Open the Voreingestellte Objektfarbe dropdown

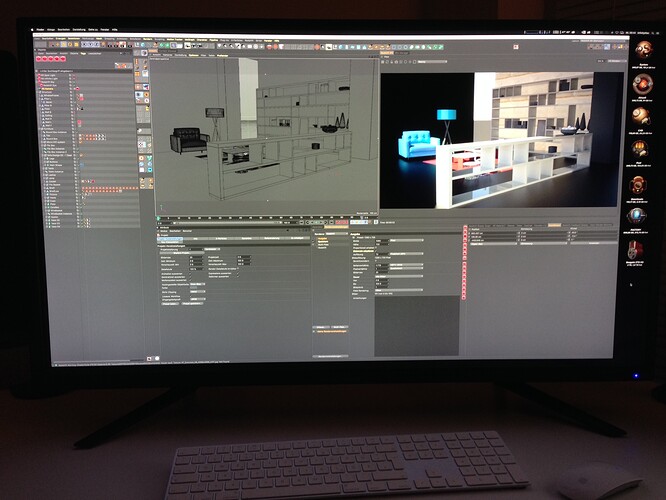[x=198, y=284]
